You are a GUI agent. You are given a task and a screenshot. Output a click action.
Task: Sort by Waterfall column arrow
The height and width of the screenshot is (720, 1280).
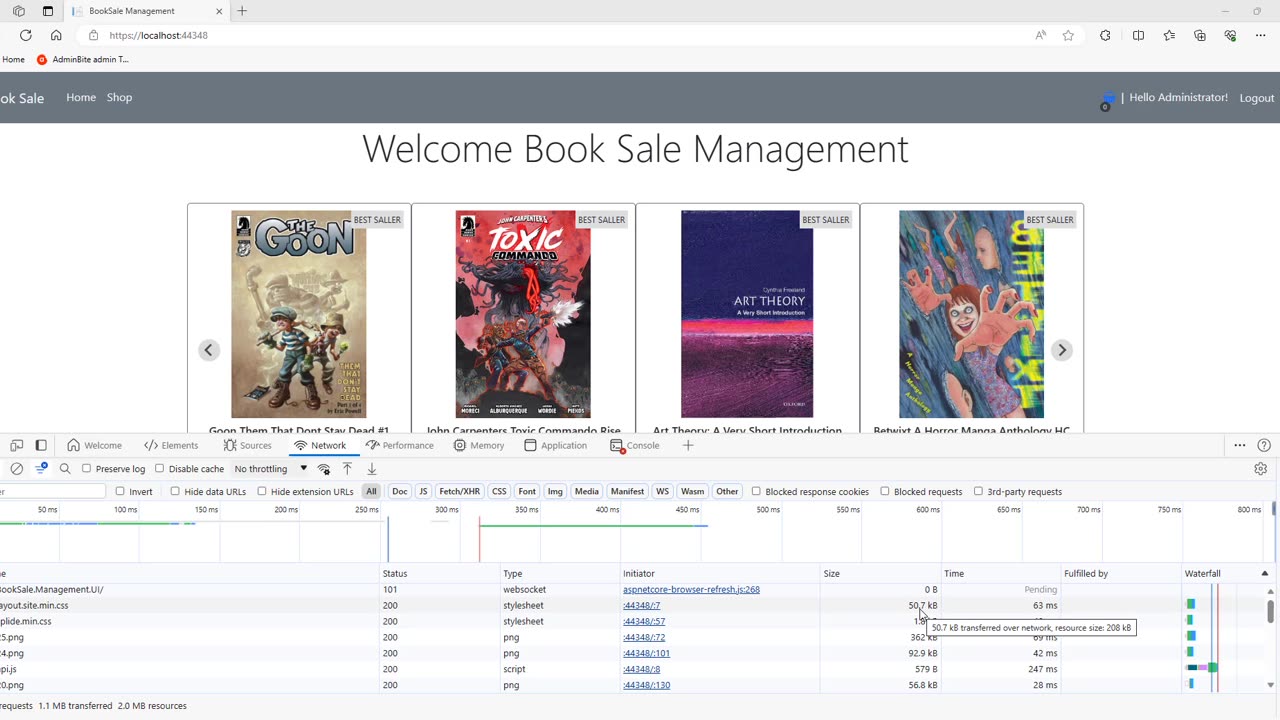pyautogui.click(x=1265, y=574)
